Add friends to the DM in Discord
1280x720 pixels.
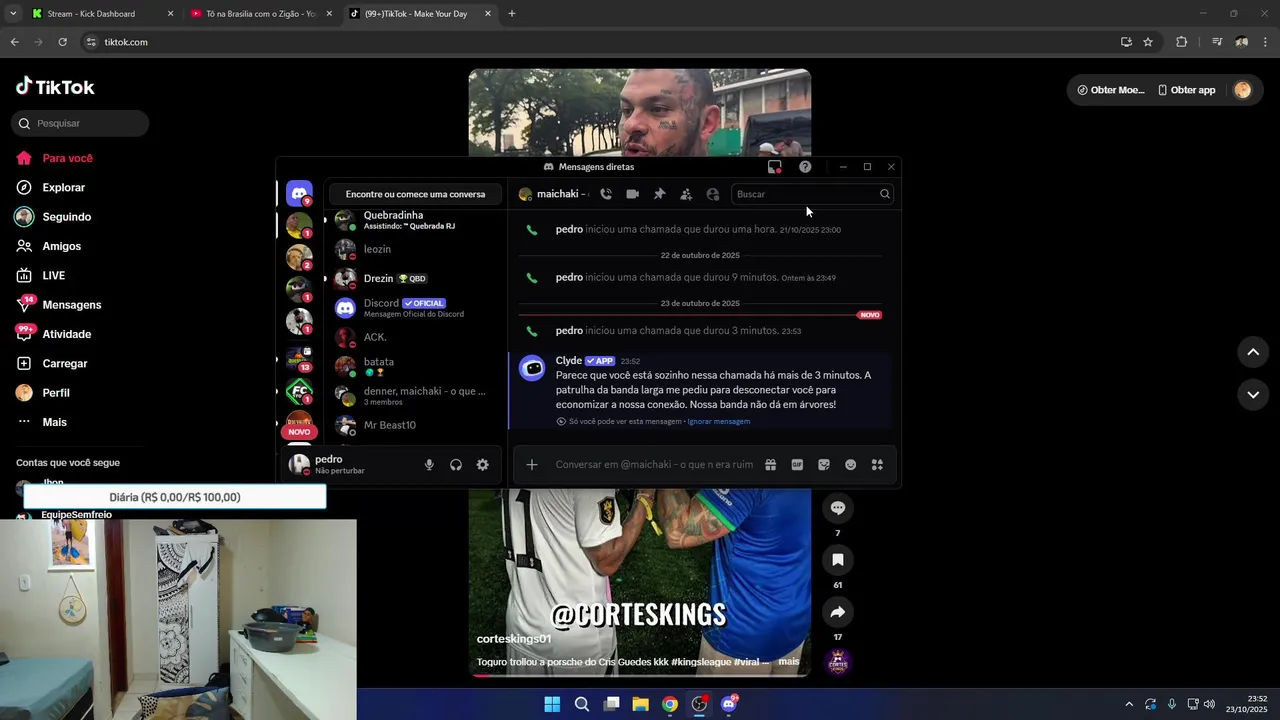pyautogui.click(x=686, y=194)
